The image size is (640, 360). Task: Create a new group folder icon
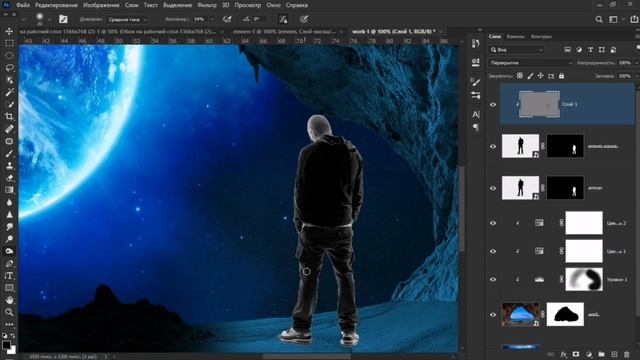[x=601, y=354]
